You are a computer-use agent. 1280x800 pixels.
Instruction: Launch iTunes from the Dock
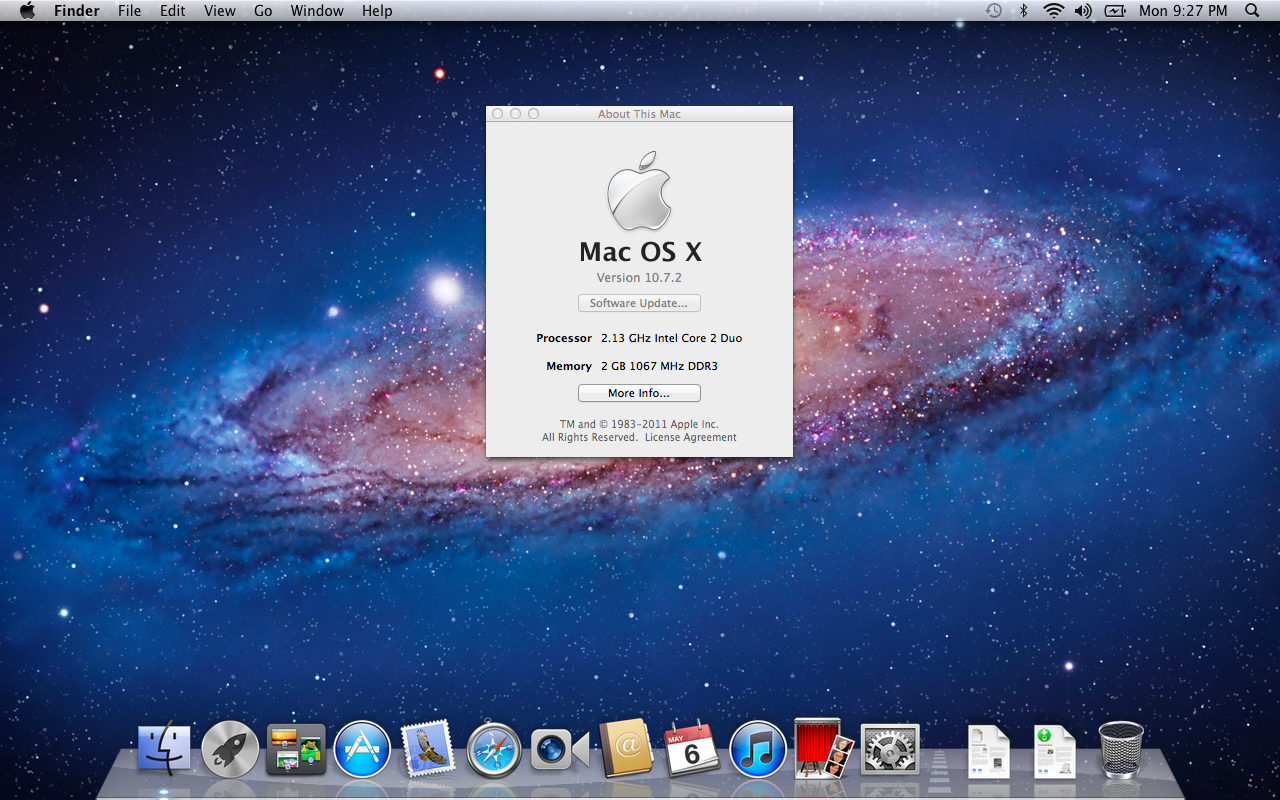(758, 749)
